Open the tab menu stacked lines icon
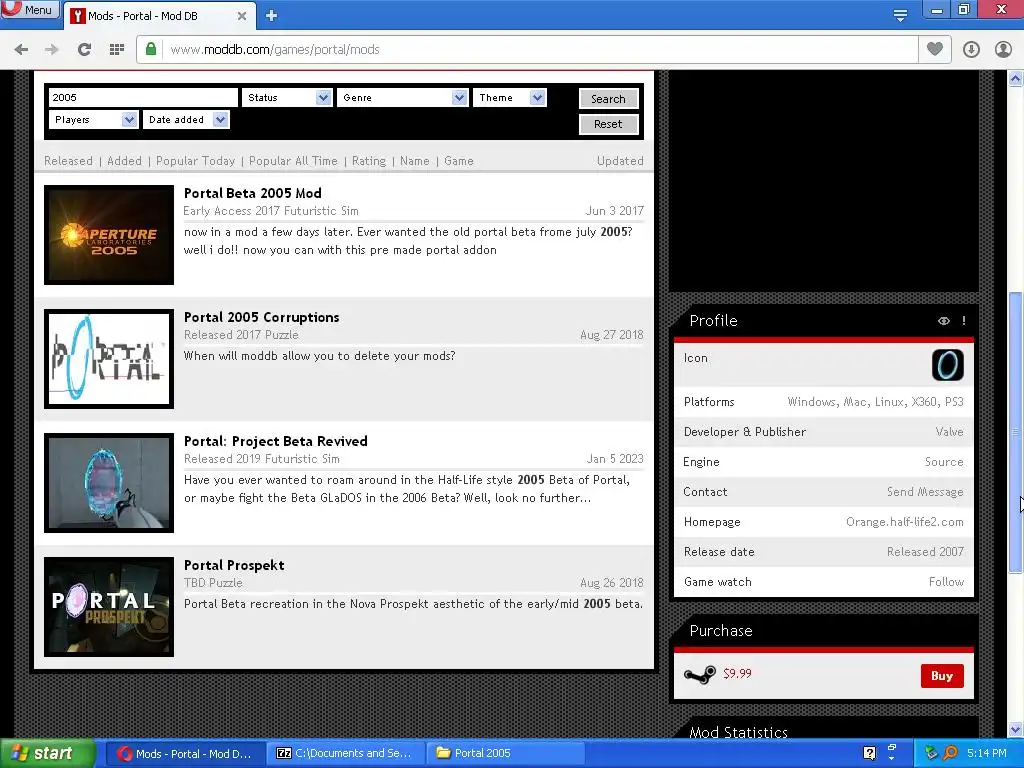Viewport: 1024px width, 768px height. [x=900, y=16]
